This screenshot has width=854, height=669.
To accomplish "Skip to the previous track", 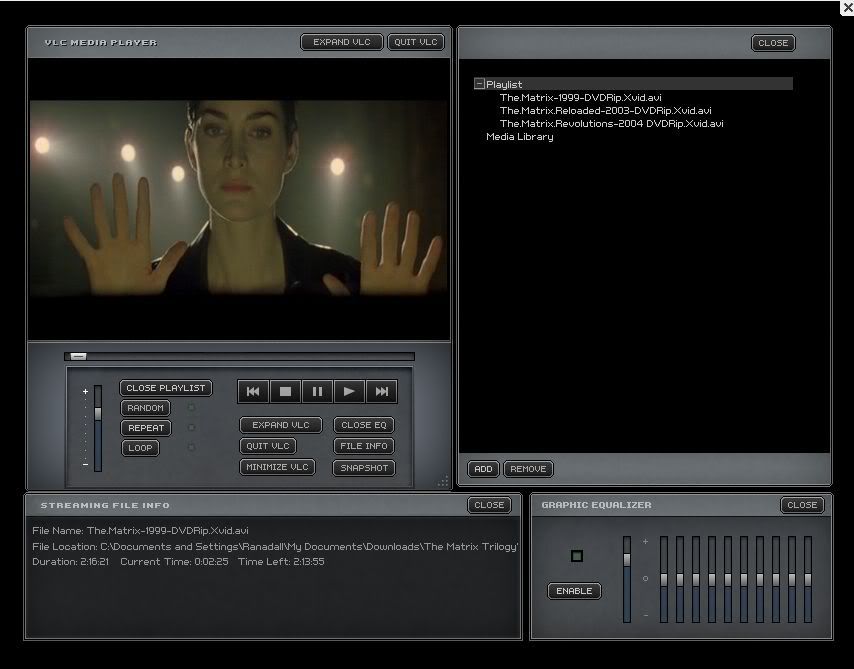I will 253,392.
